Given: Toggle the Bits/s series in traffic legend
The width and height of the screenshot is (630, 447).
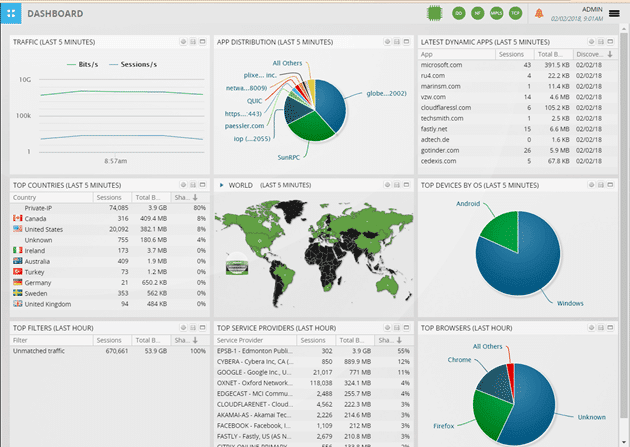Looking at the screenshot, I should (x=82, y=64).
